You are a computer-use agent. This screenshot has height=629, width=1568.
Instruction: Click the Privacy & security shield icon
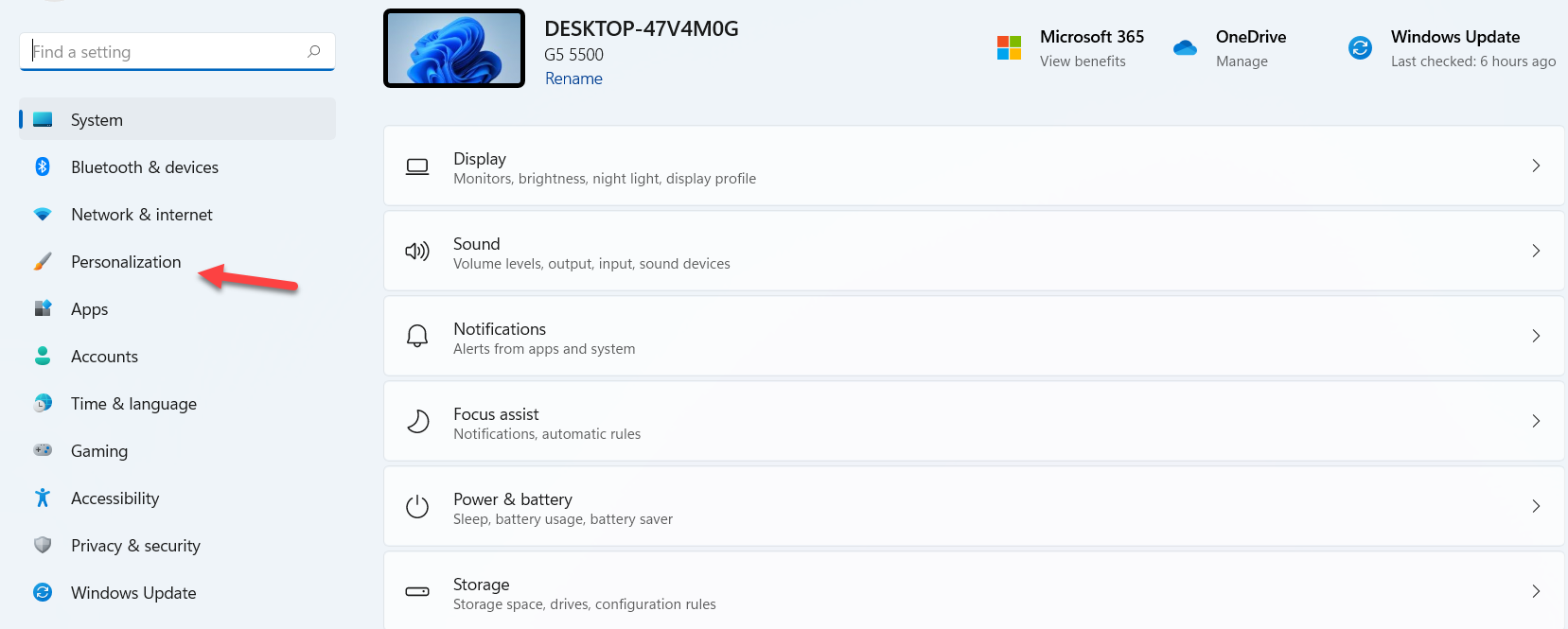(x=43, y=546)
